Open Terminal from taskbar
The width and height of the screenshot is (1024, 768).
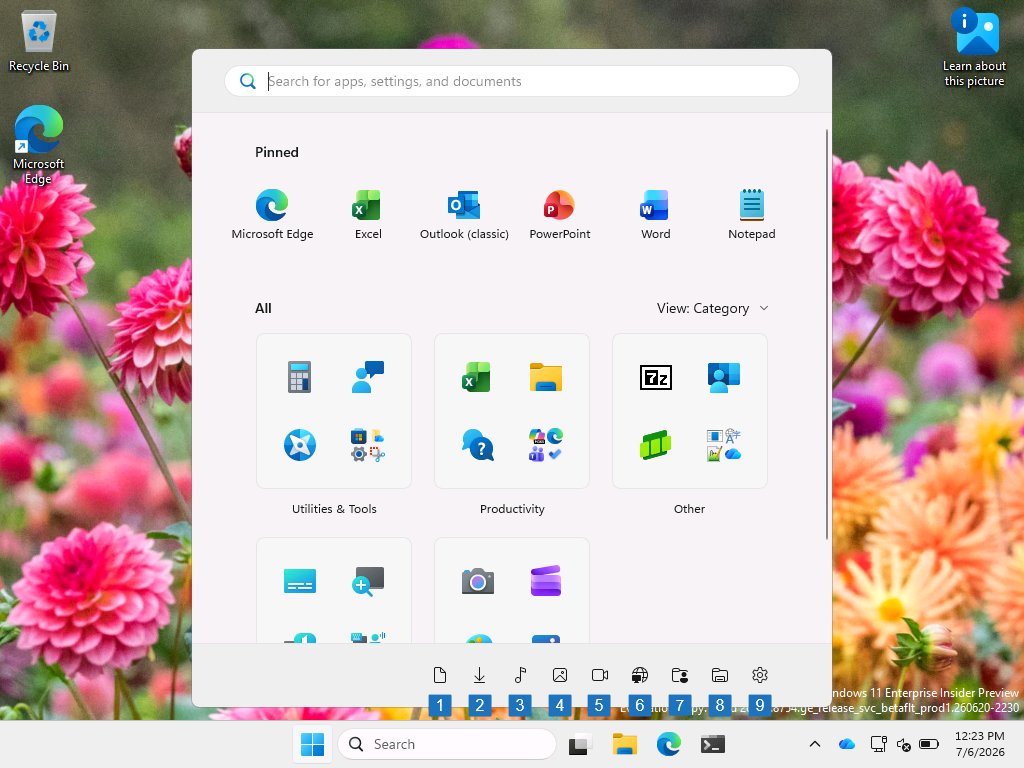pos(712,744)
